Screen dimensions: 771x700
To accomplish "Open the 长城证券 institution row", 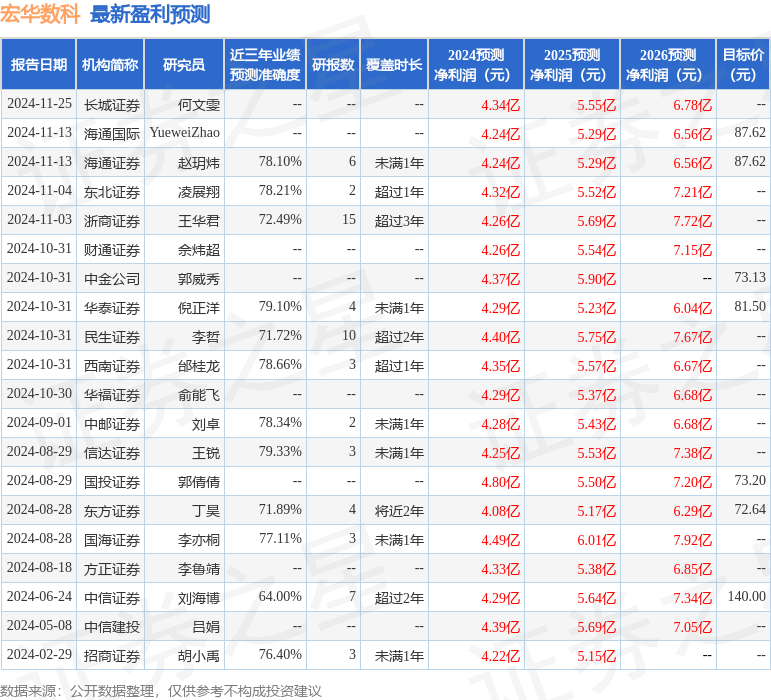I will point(111,104).
